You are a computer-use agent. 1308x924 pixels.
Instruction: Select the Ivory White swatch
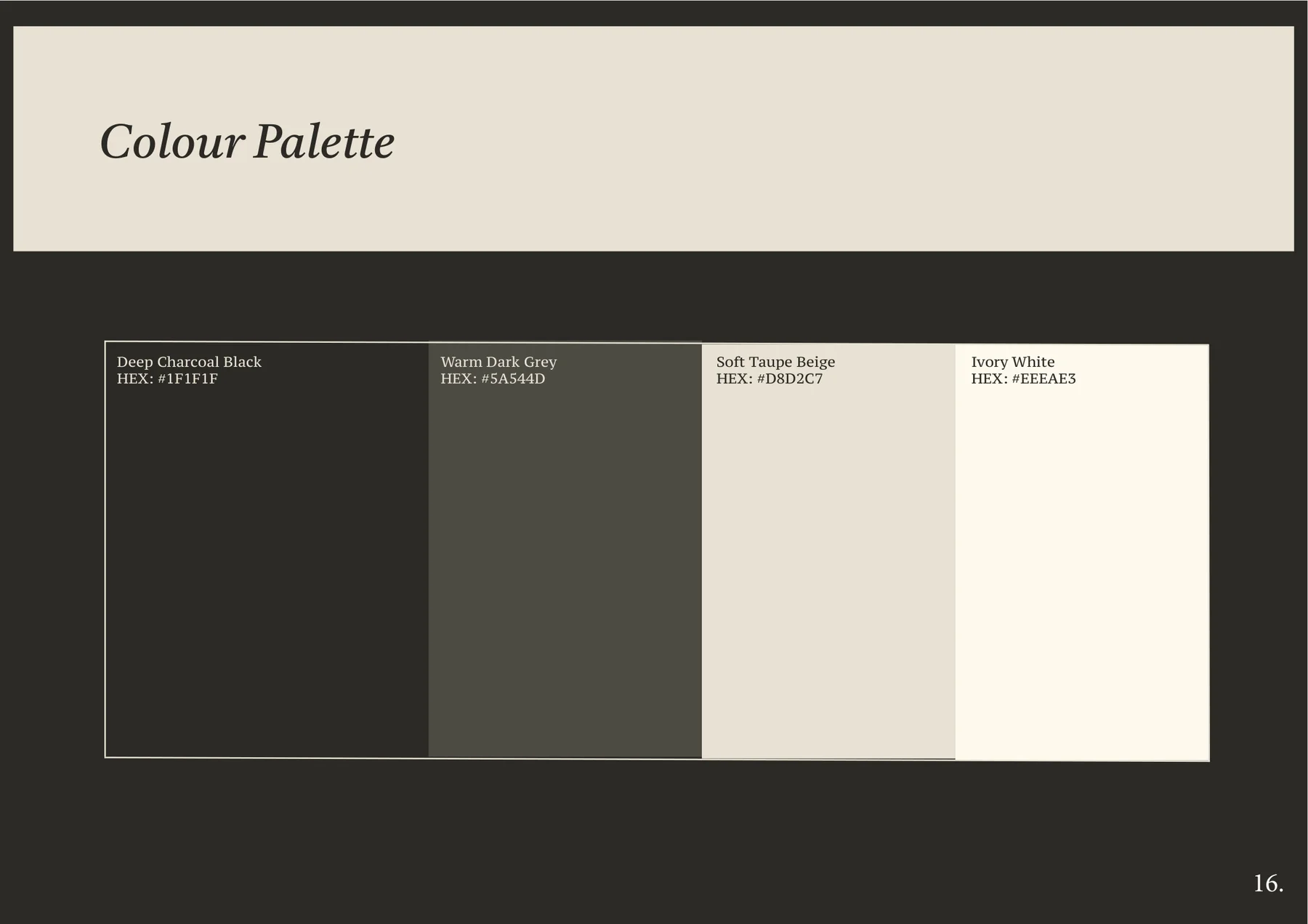(1082, 553)
